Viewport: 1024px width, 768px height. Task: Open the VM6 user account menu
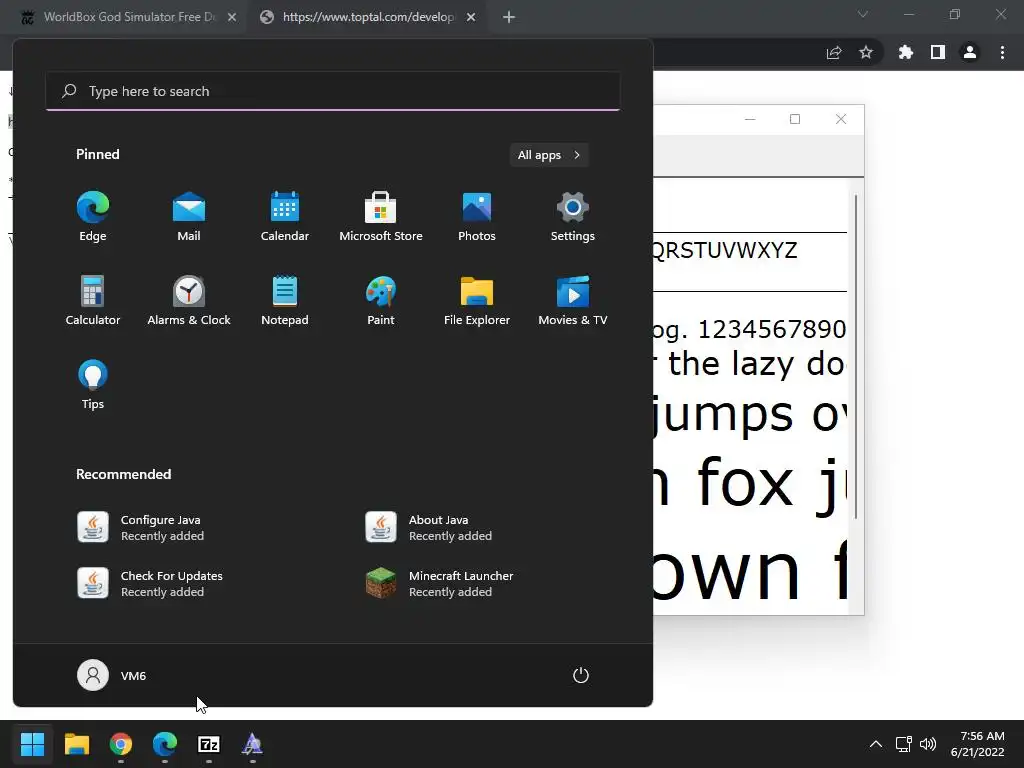(112, 675)
